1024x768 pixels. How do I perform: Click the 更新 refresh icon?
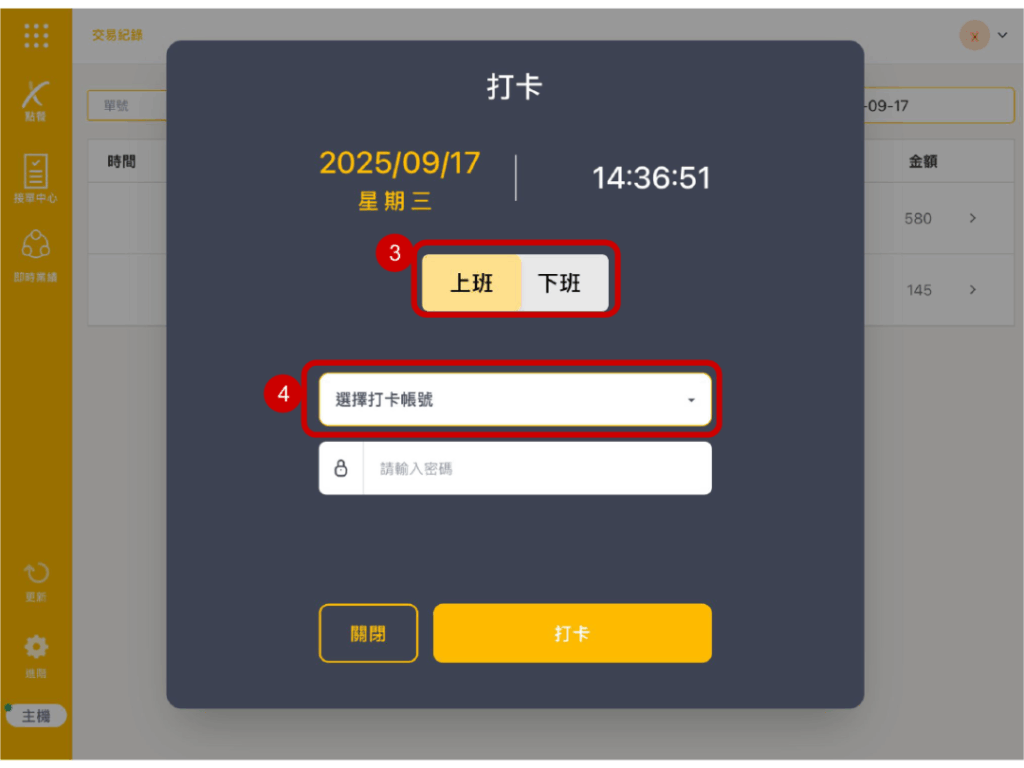click(35, 581)
